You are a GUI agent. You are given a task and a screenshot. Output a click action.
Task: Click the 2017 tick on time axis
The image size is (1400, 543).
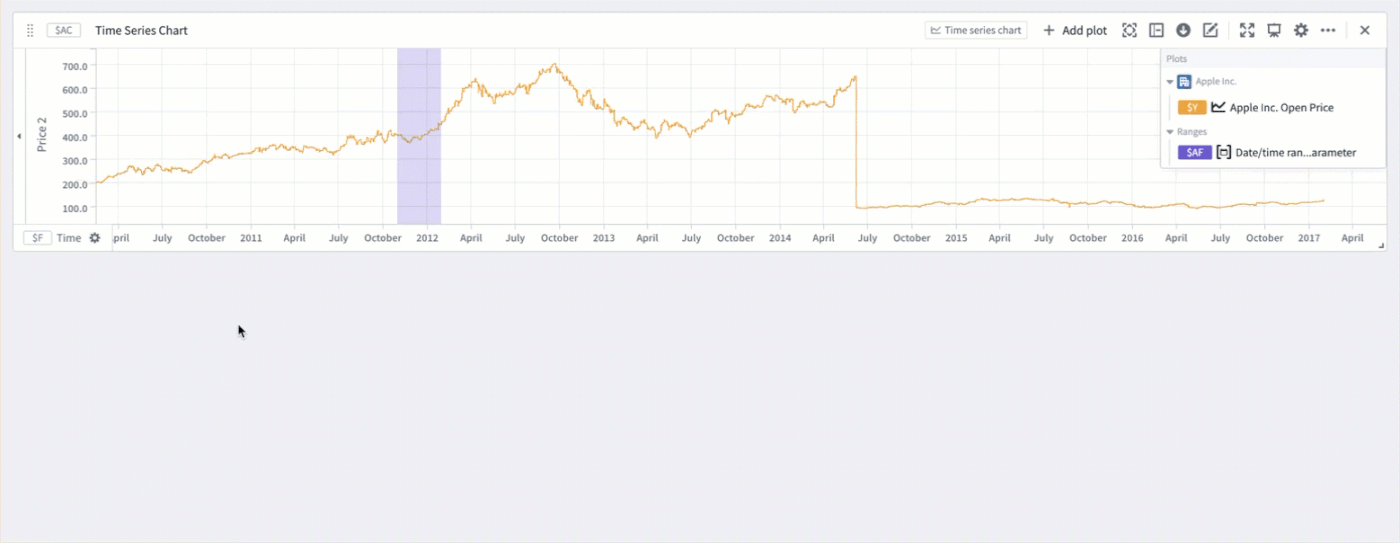[x=1308, y=238]
